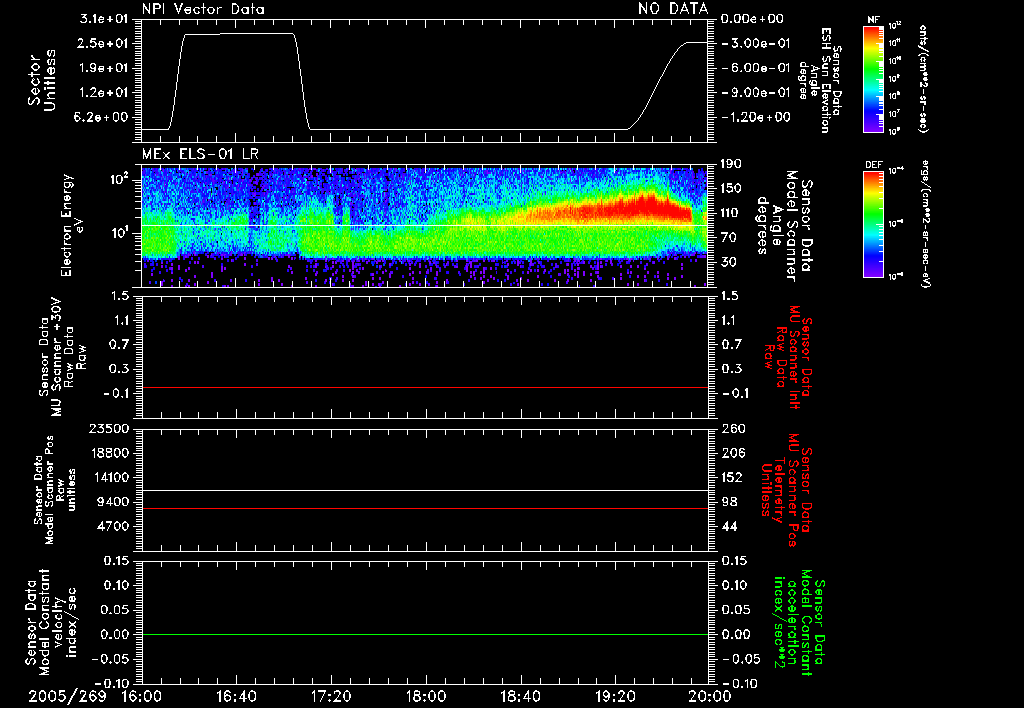1024x708 pixels.
Task: Click the white line in Scanner Pos panel
Action: click(424, 491)
